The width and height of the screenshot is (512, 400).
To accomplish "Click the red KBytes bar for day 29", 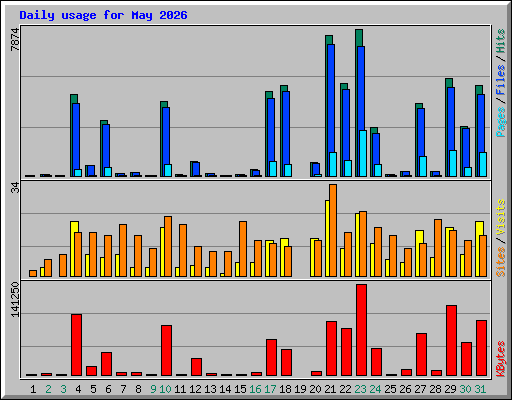I will (451, 340).
